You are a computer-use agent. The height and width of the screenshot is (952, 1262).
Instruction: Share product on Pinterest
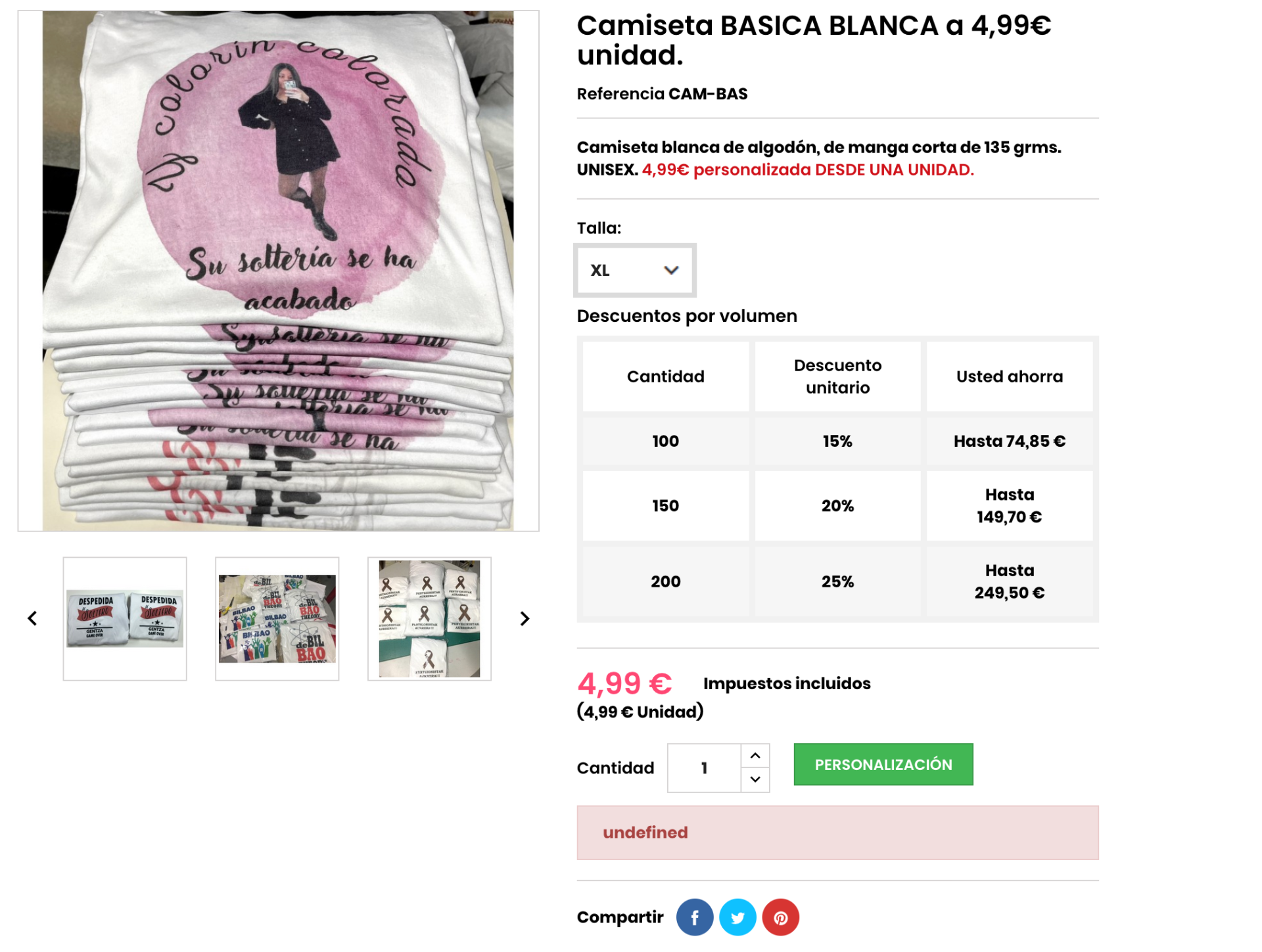(780, 917)
